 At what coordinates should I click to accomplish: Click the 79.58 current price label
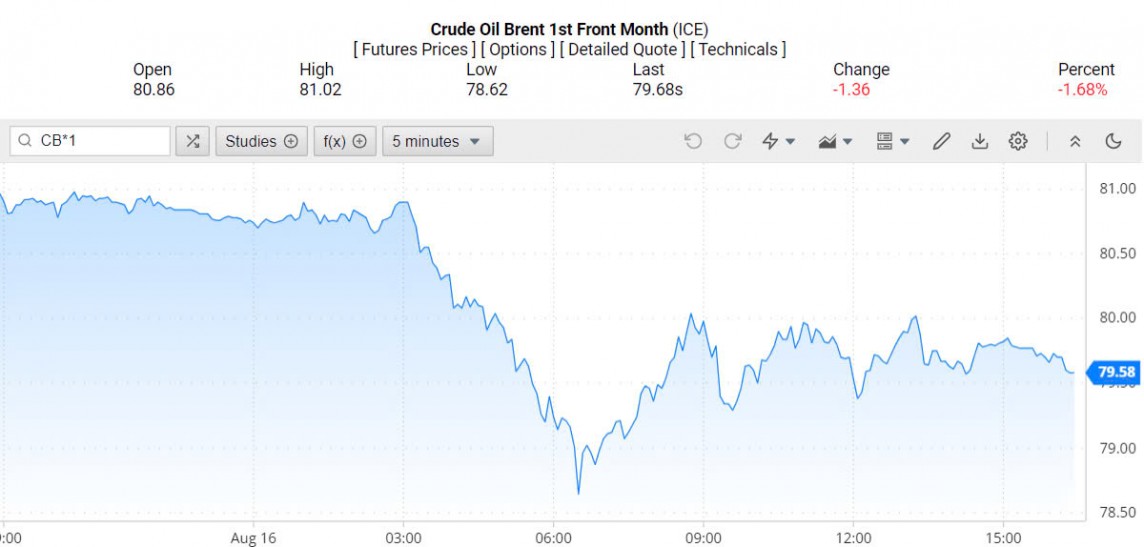tap(1115, 373)
